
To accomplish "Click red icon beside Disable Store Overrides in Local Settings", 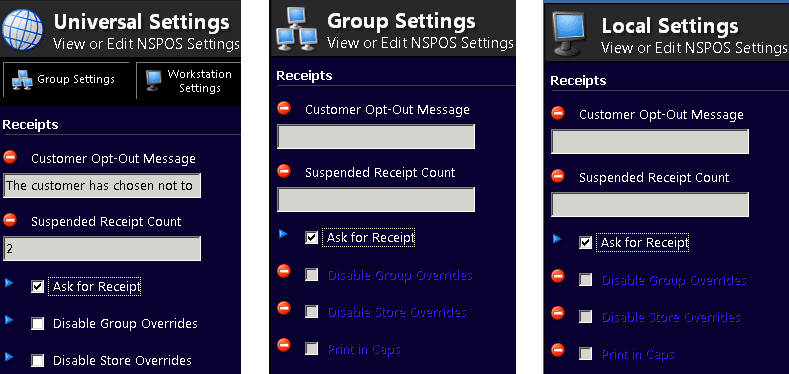I will [x=558, y=313].
